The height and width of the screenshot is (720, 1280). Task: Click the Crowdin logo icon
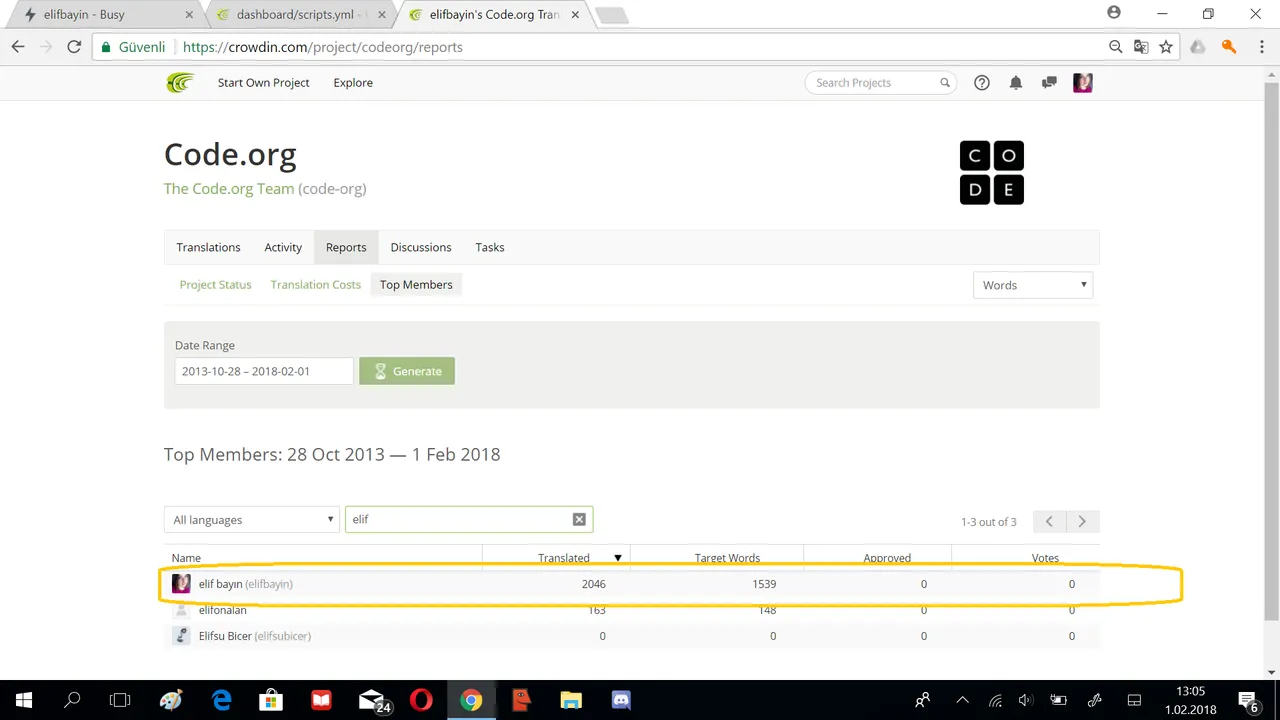click(x=180, y=83)
